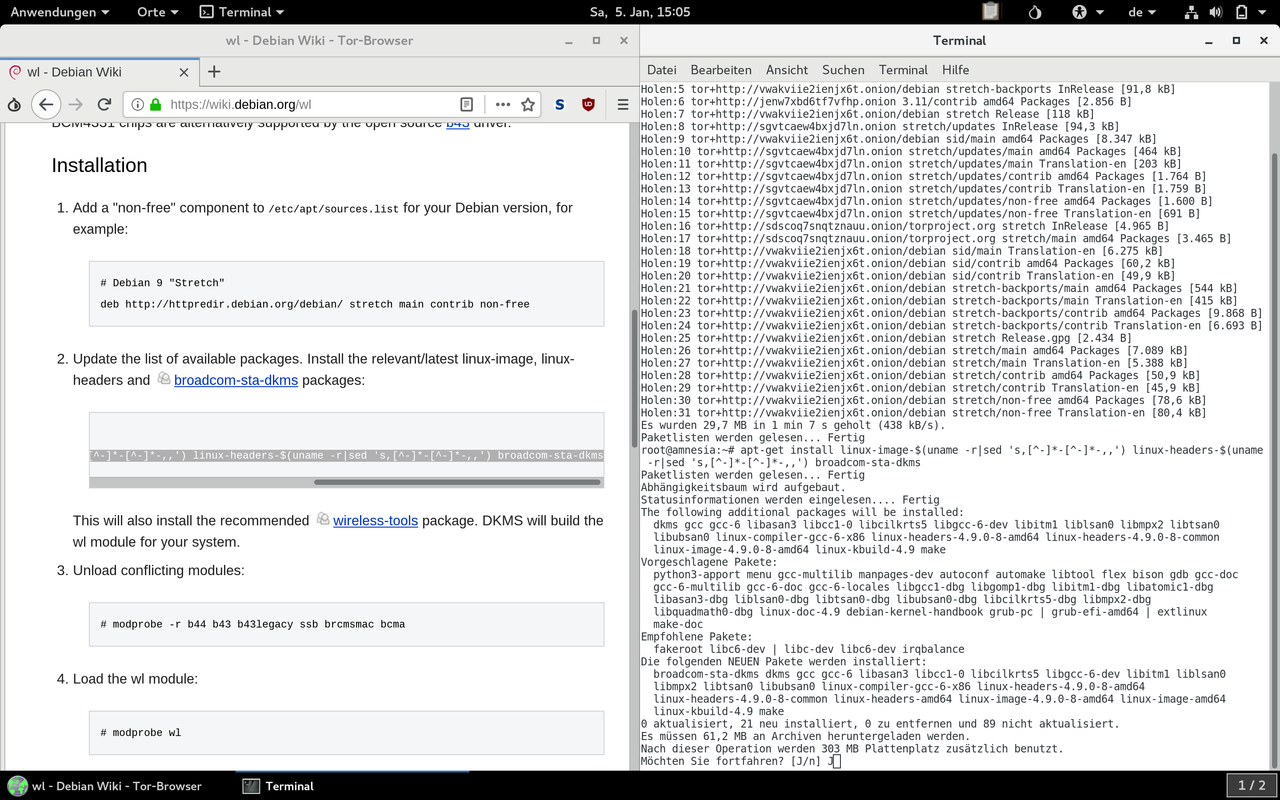Open the Ansicht menu in Terminal

click(787, 70)
